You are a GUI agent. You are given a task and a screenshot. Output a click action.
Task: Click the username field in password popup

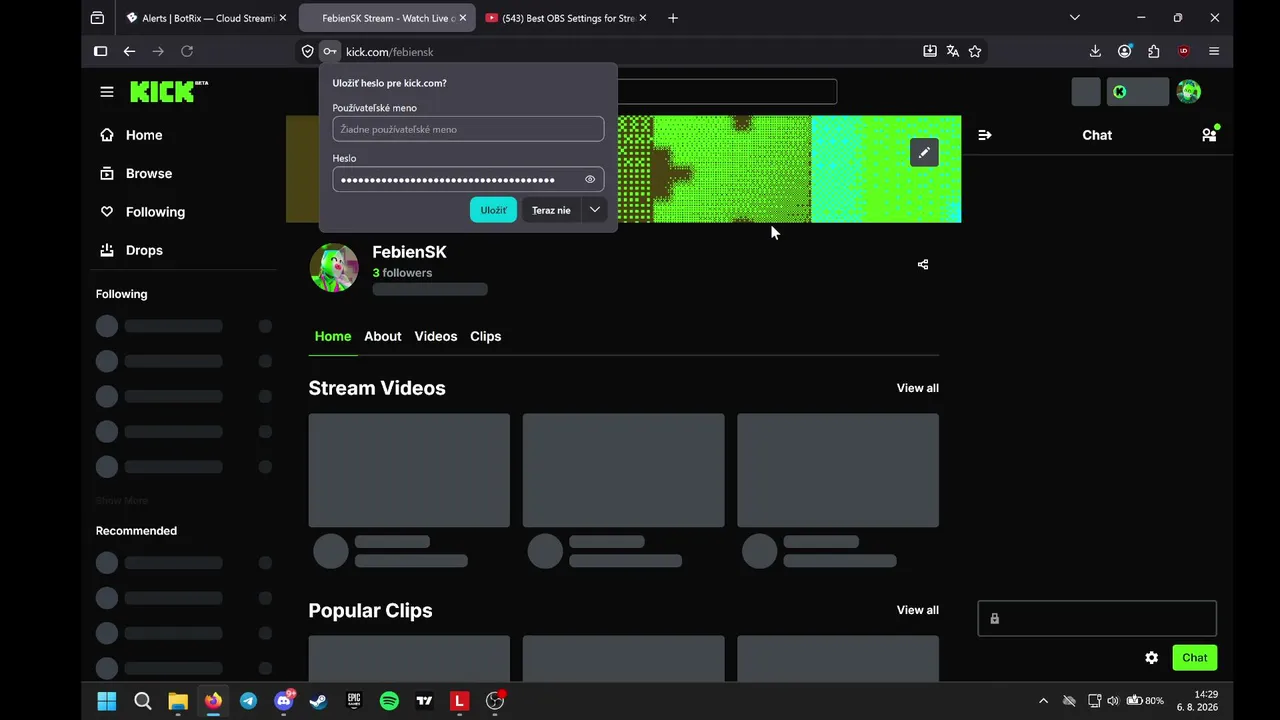click(468, 129)
